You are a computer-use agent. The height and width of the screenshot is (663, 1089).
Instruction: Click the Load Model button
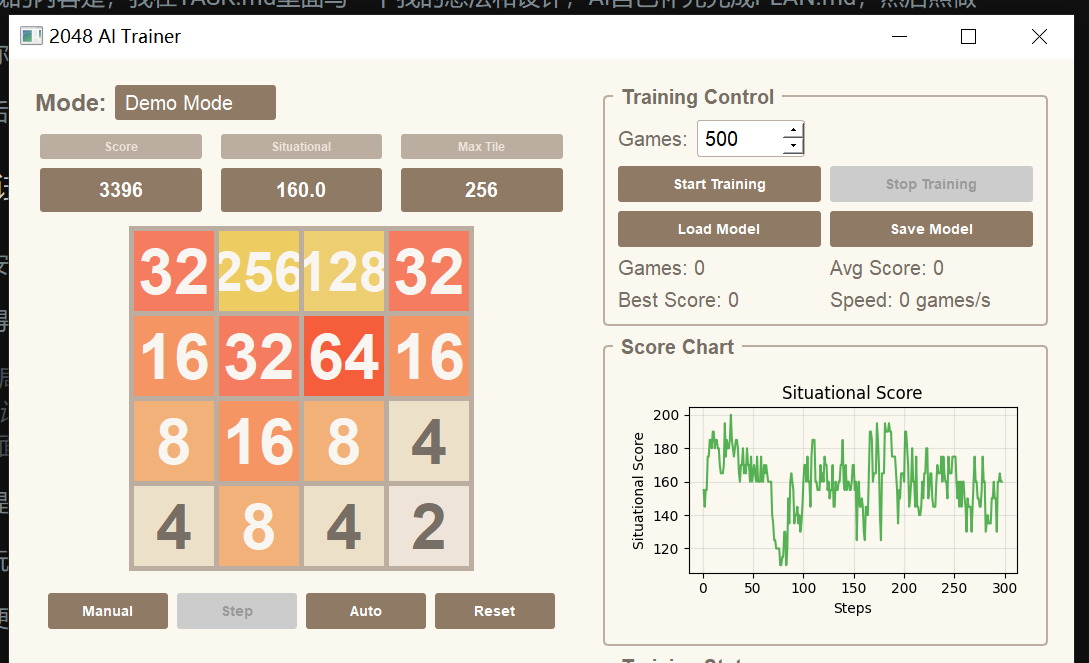[719, 229]
